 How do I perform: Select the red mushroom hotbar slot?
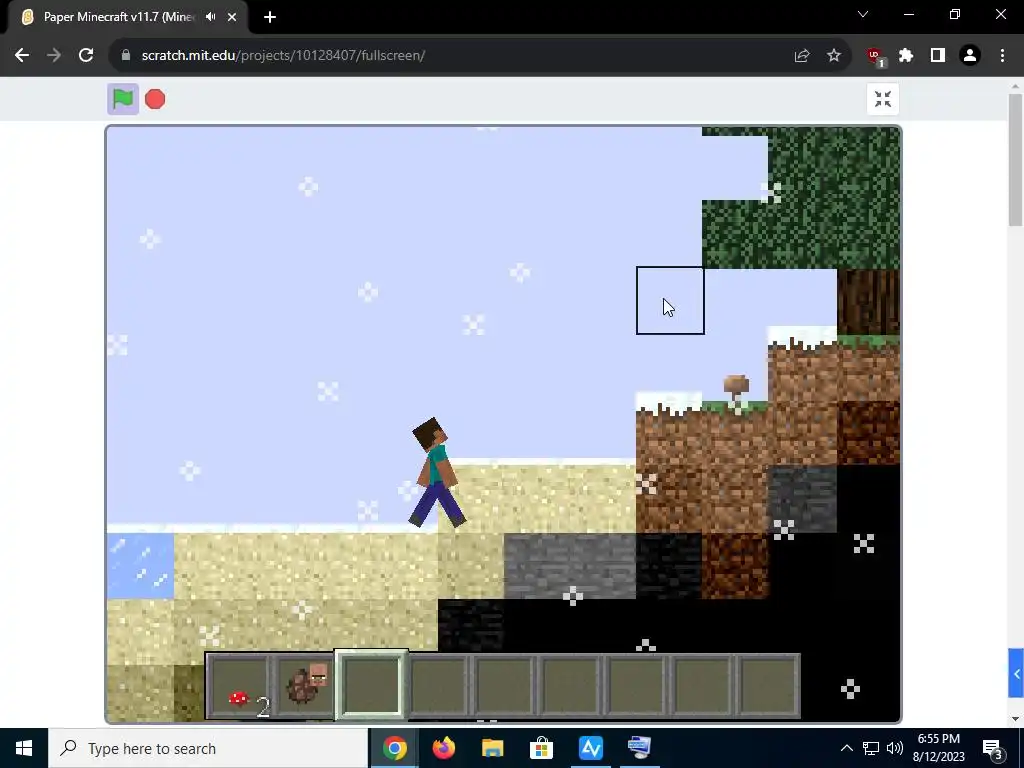[241, 686]
